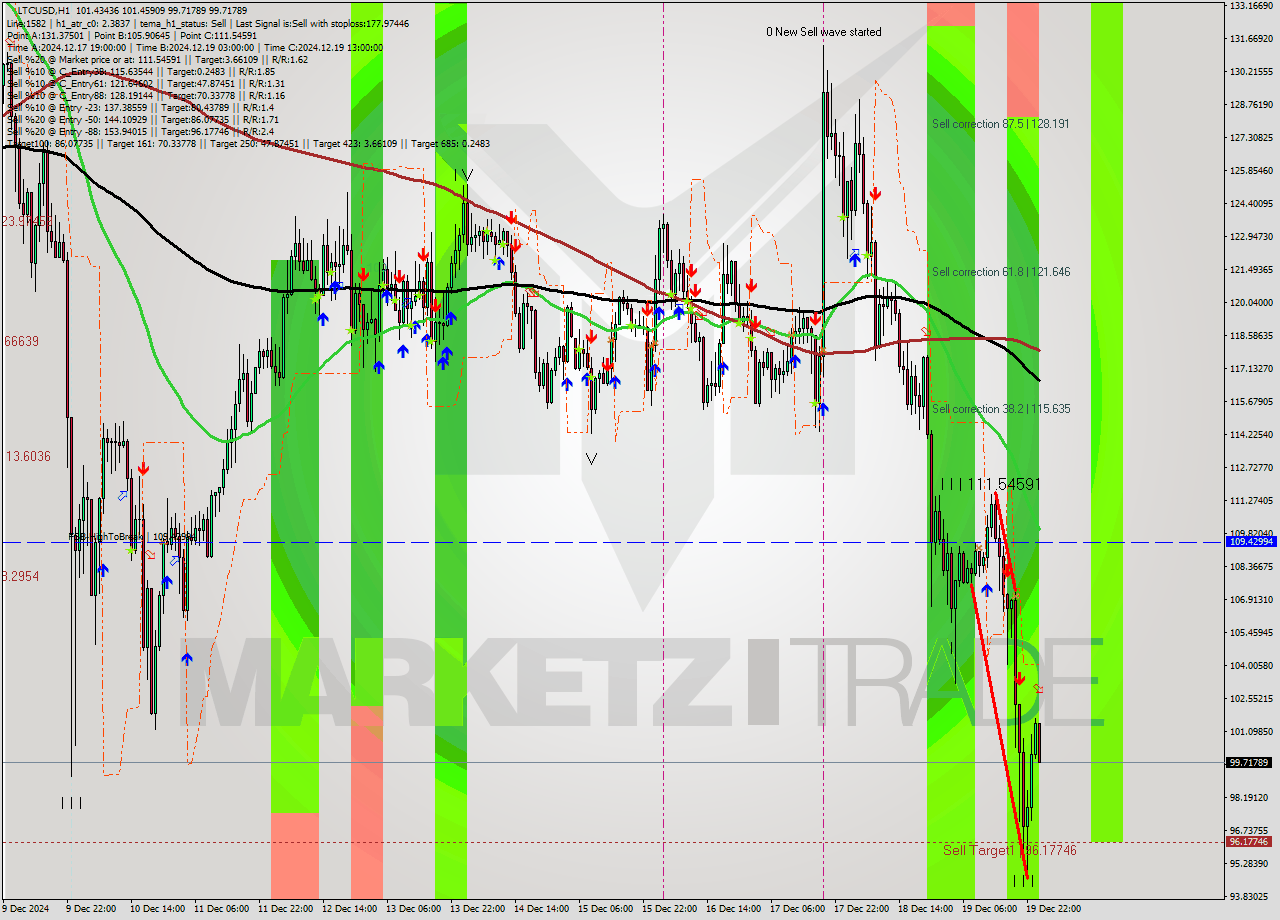Click the 122.94730 price axis value
This screenshot has width=1280, height=920.
click(x=1251, y=236)
